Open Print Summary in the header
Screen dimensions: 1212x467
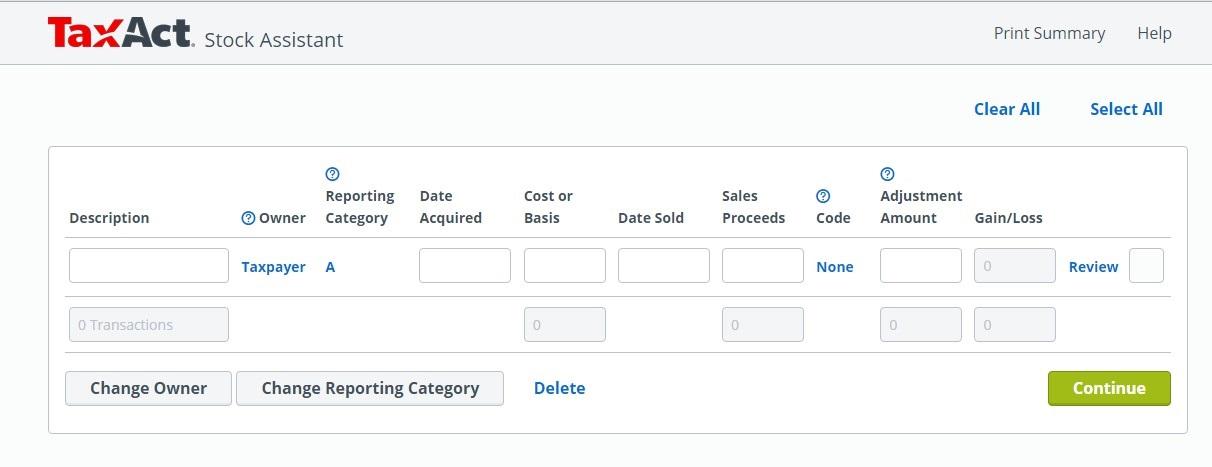tap(1049, 33)
